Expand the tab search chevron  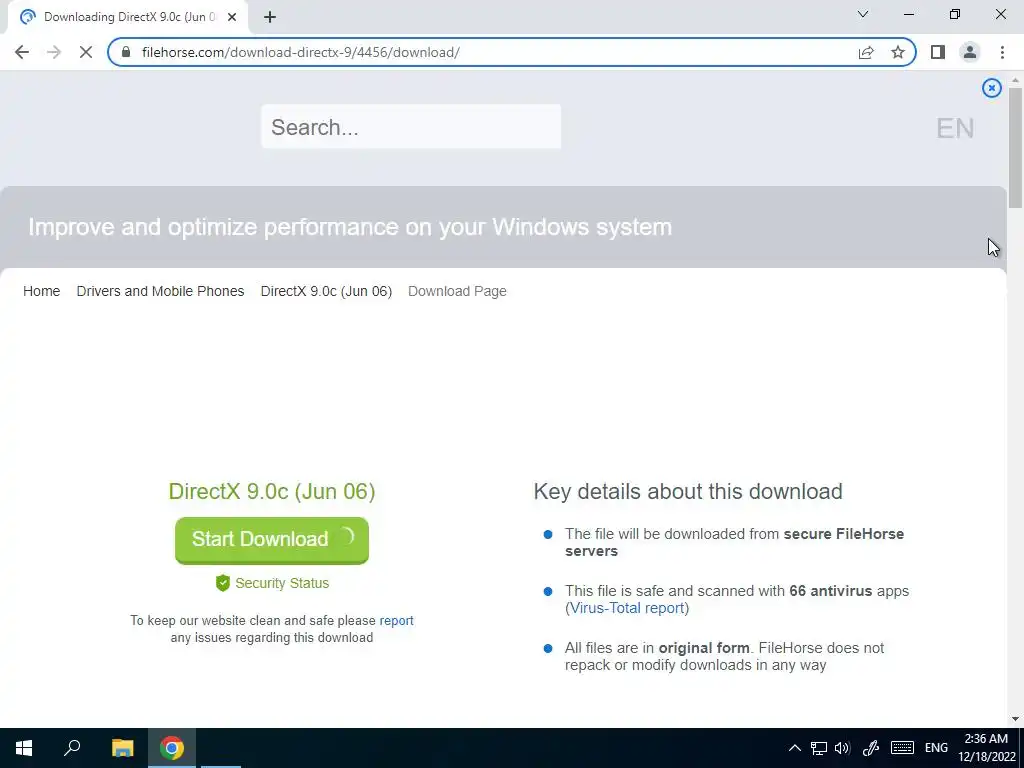[863, 14]
